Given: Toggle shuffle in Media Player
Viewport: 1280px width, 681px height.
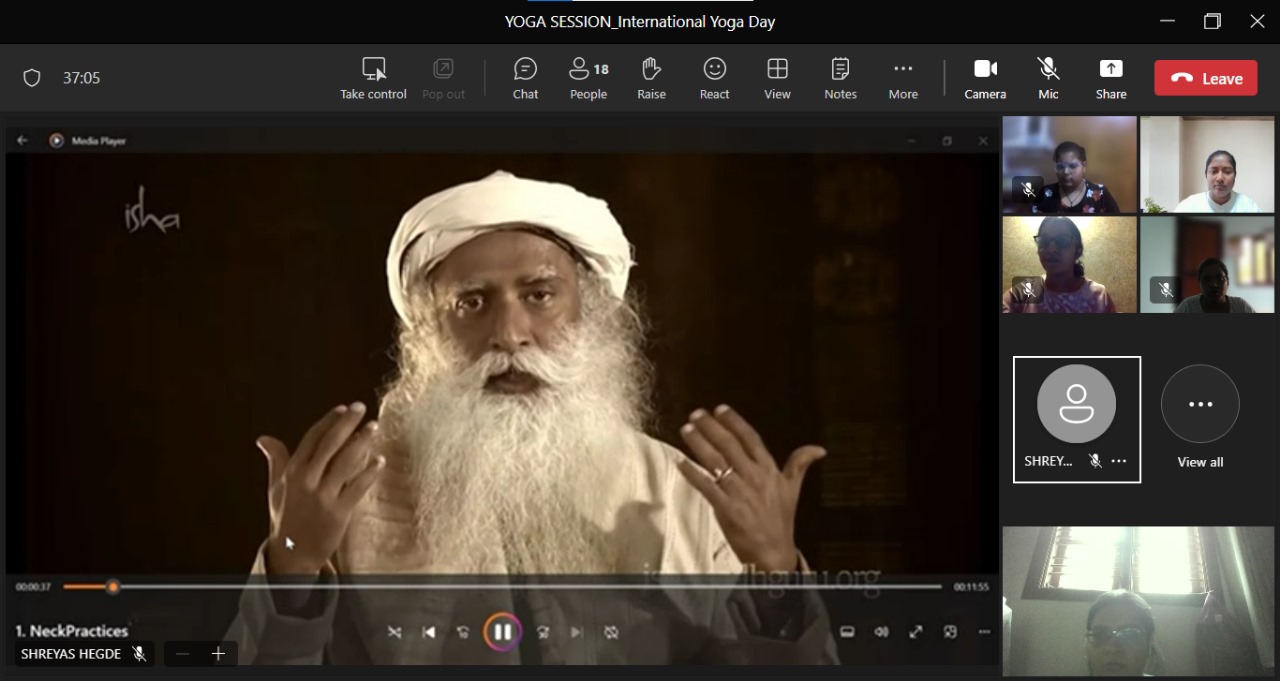Looking at the screenshot, I should 394,632.
